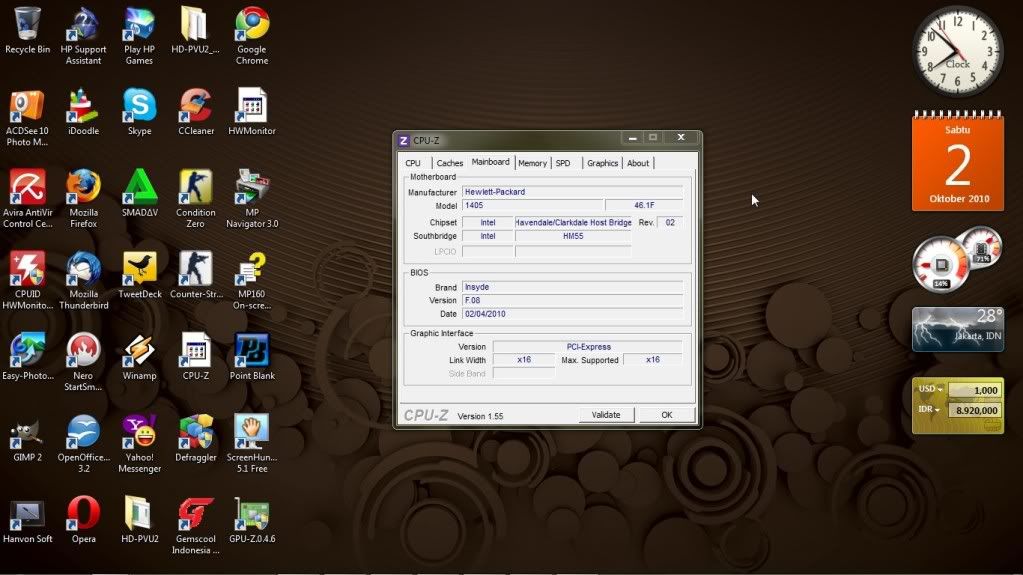Open the SPD tab

click(563, 163)
